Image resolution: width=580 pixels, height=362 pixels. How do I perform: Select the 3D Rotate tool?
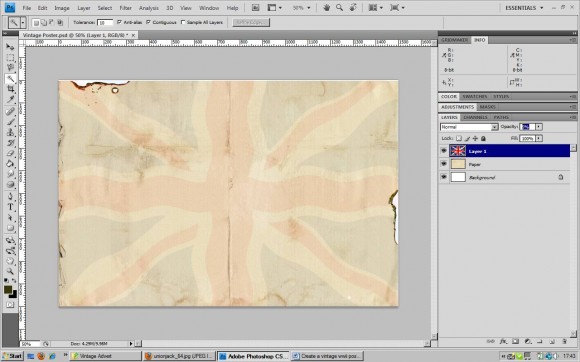[x=10, y=240]
